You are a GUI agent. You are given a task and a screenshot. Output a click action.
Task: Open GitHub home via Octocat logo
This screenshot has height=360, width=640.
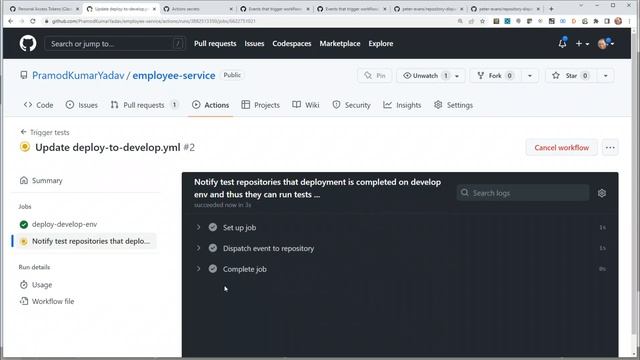[28, 43]
